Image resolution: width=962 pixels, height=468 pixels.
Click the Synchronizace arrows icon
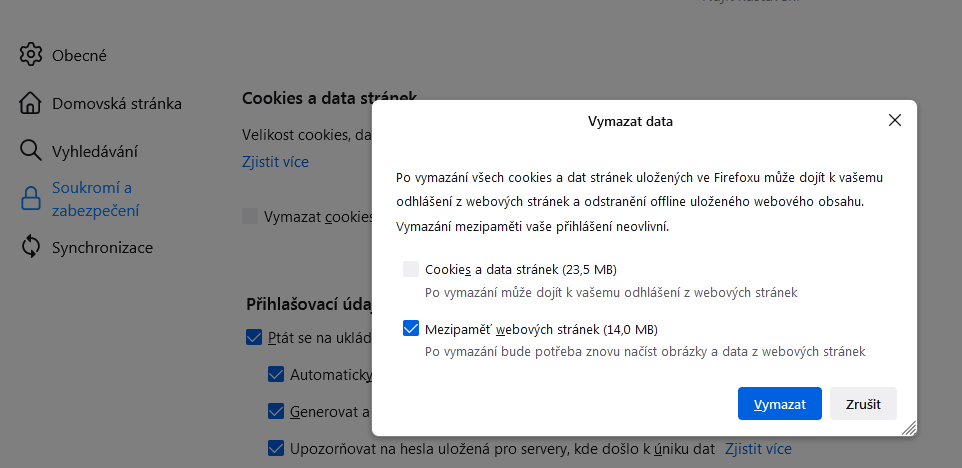31,247
